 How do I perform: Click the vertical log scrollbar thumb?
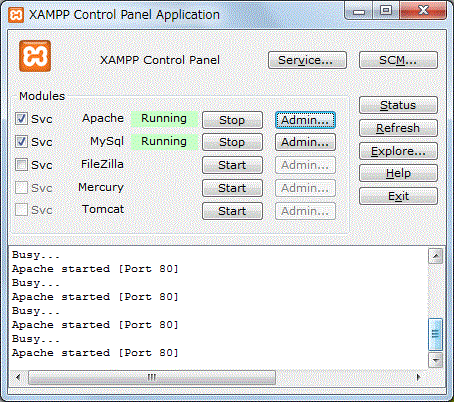435,334
